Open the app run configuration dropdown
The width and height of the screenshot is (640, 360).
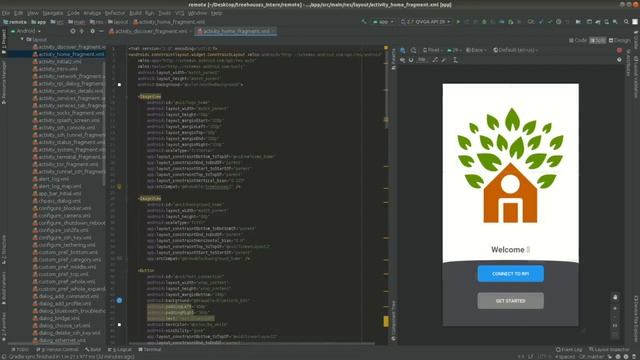coord(383,22)
